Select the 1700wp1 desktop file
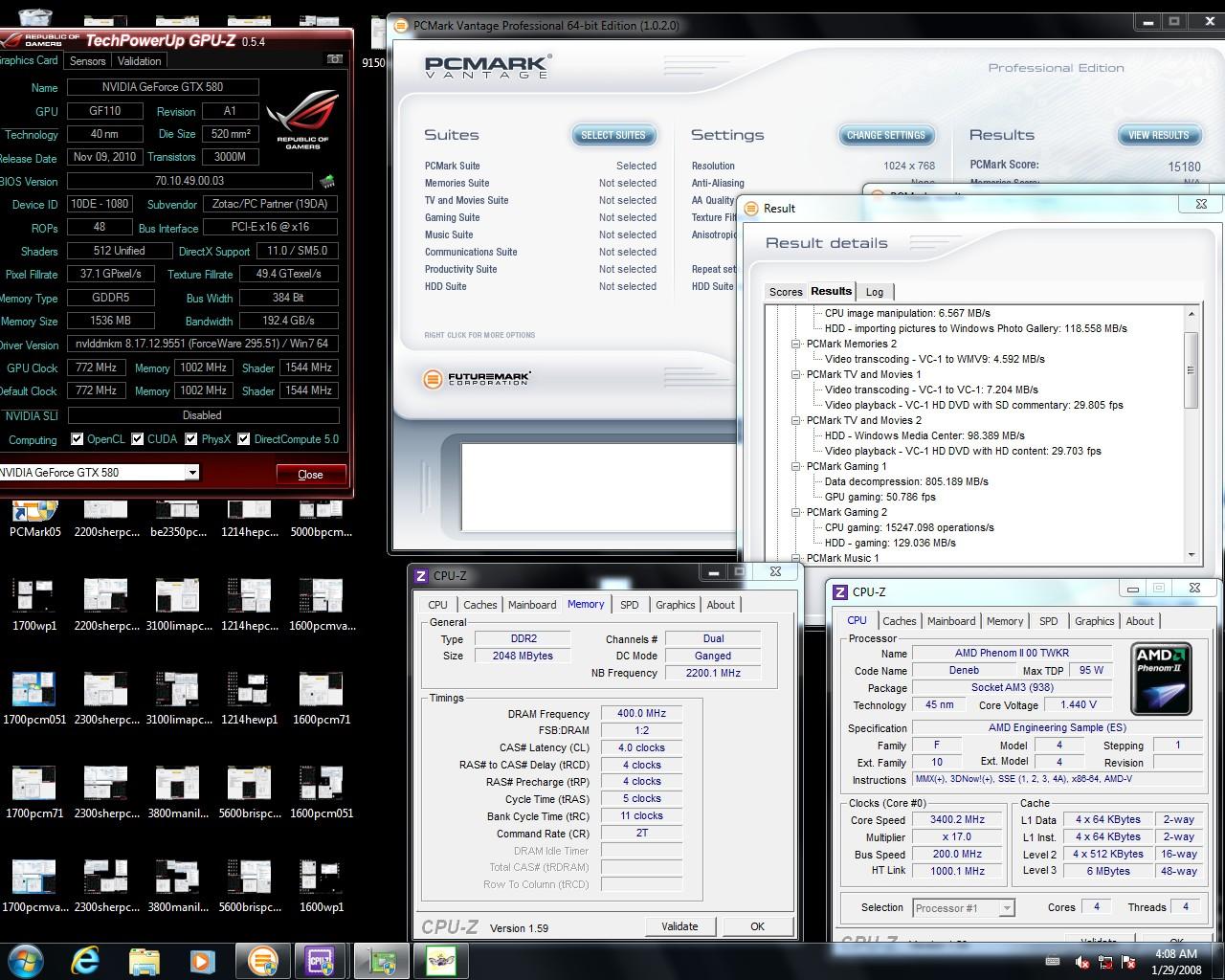This screenshot has width=1225, height=980. click(x=35, y=604)
